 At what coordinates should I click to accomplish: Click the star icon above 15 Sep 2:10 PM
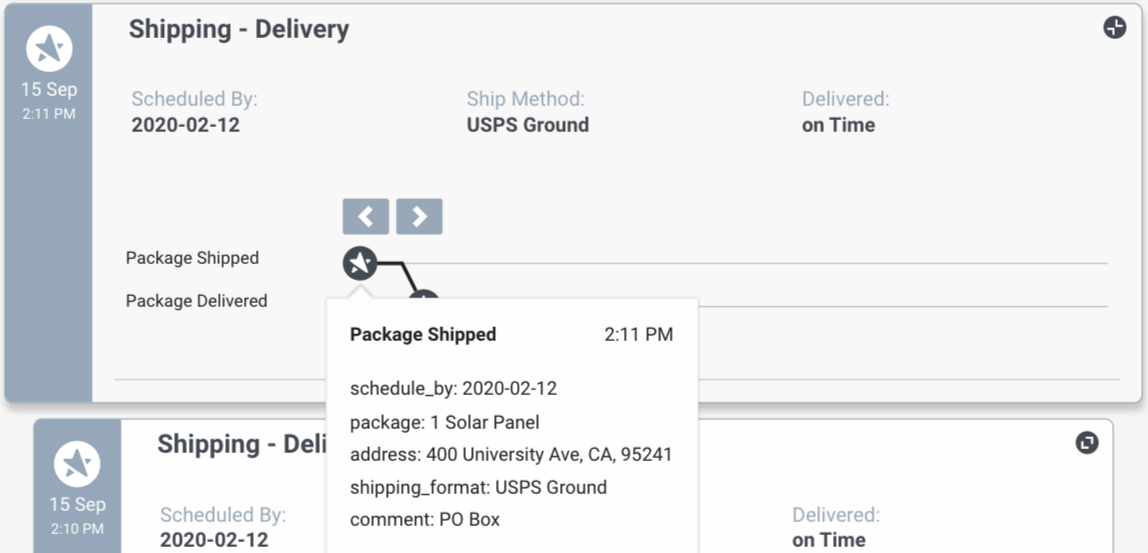tap(77, 464)
